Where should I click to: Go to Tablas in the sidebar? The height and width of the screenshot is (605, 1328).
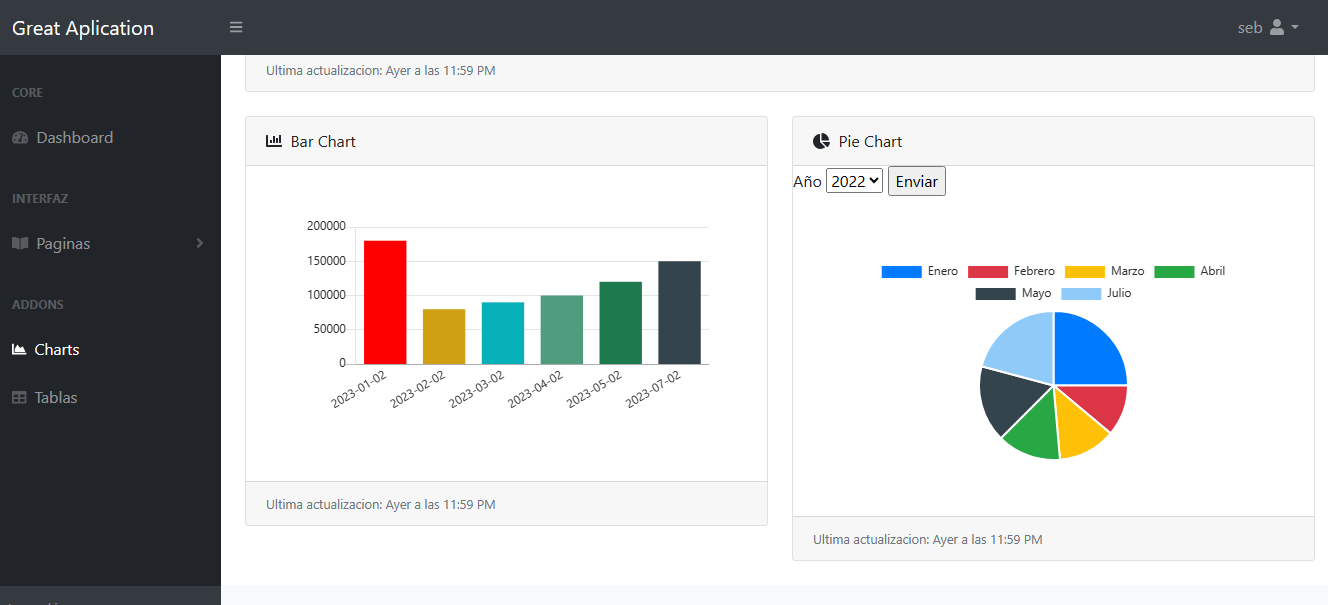click(55, 398)
